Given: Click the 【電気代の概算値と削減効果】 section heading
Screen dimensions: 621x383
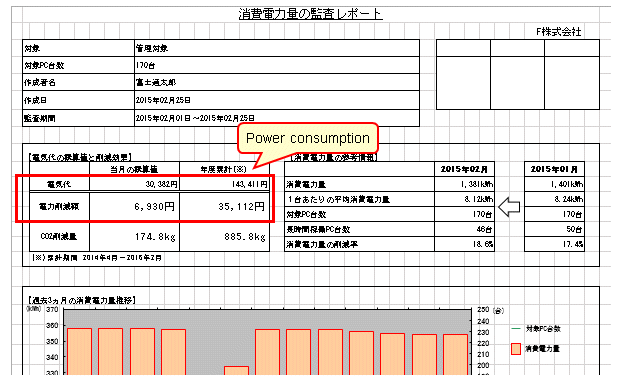Looking at the screenshot, I should click(x=80, y=157).
